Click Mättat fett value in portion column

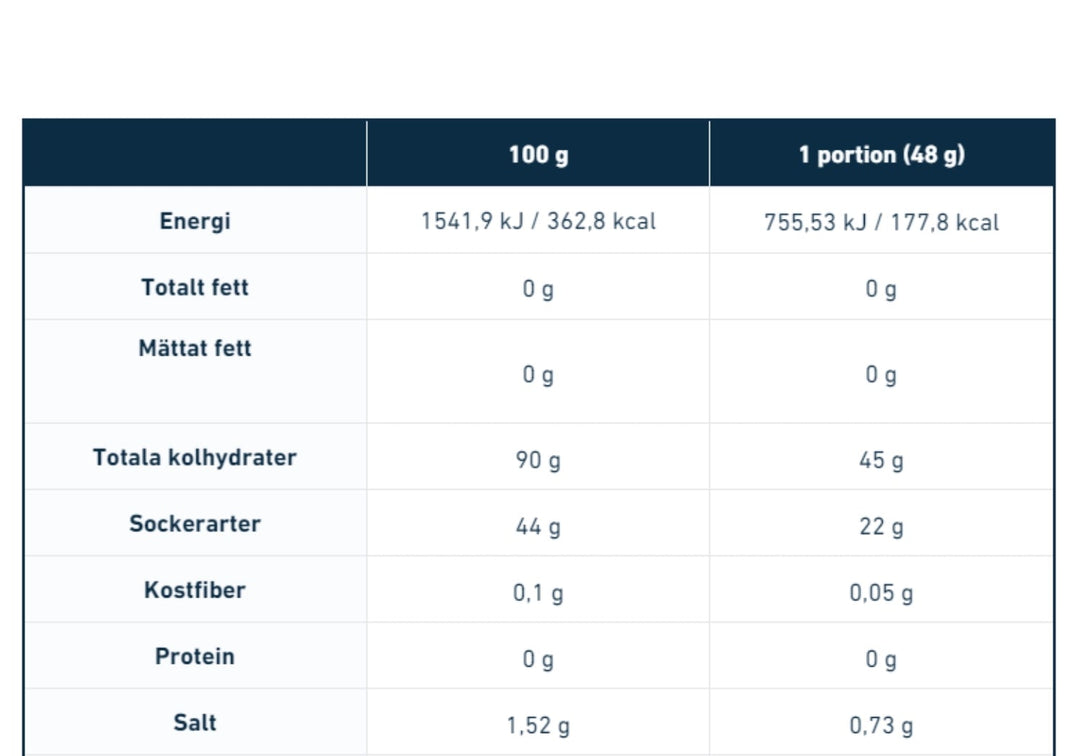click(x=881, y=375)
